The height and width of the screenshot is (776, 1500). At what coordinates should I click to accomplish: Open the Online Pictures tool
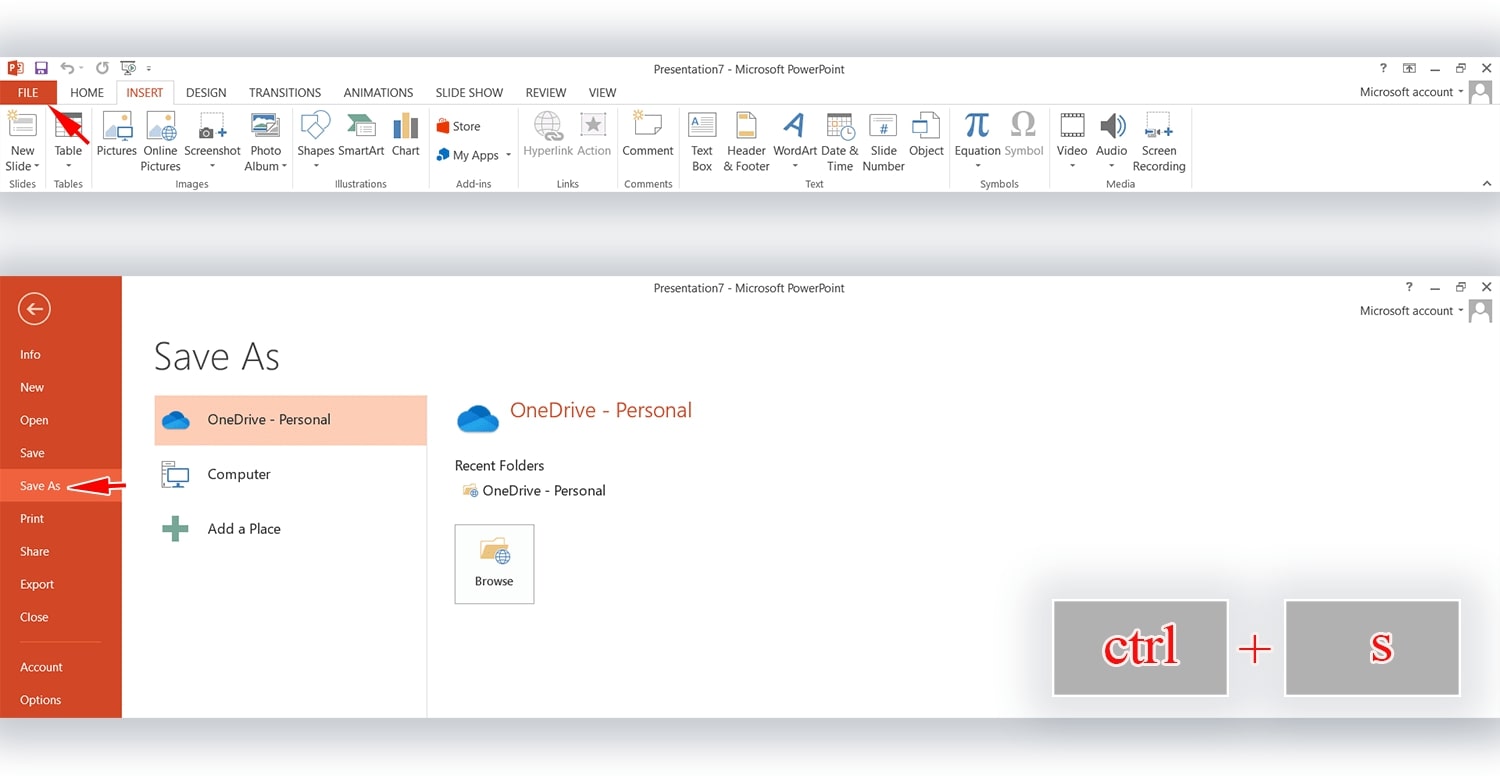point(160,142)
